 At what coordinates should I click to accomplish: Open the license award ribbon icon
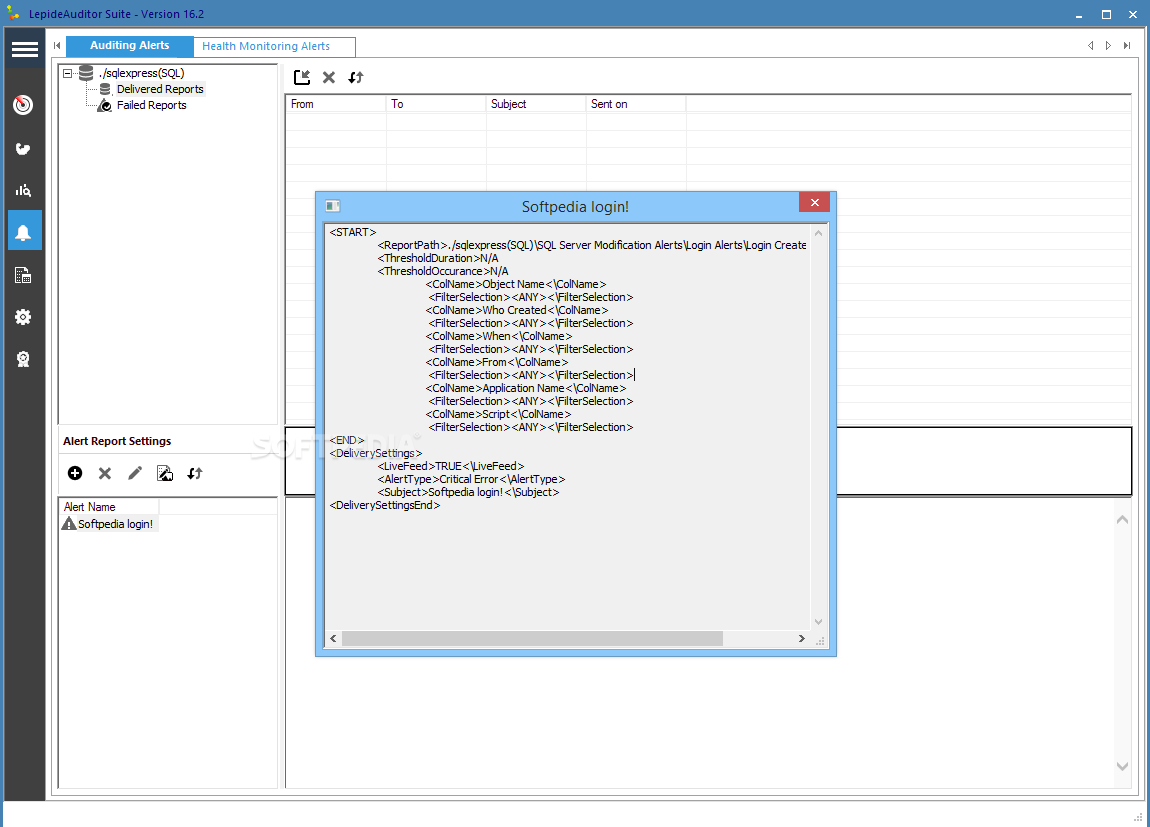click(x=23, y=359)
